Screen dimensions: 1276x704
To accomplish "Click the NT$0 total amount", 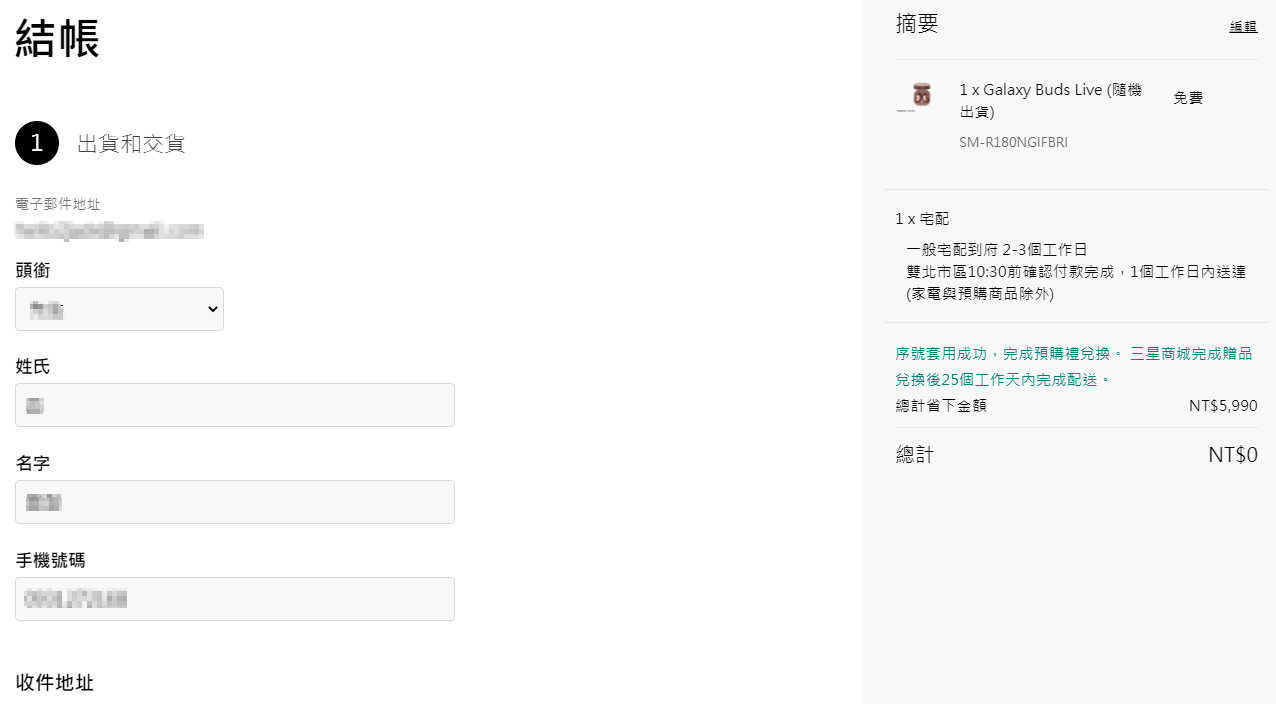I will (1233, 455).
